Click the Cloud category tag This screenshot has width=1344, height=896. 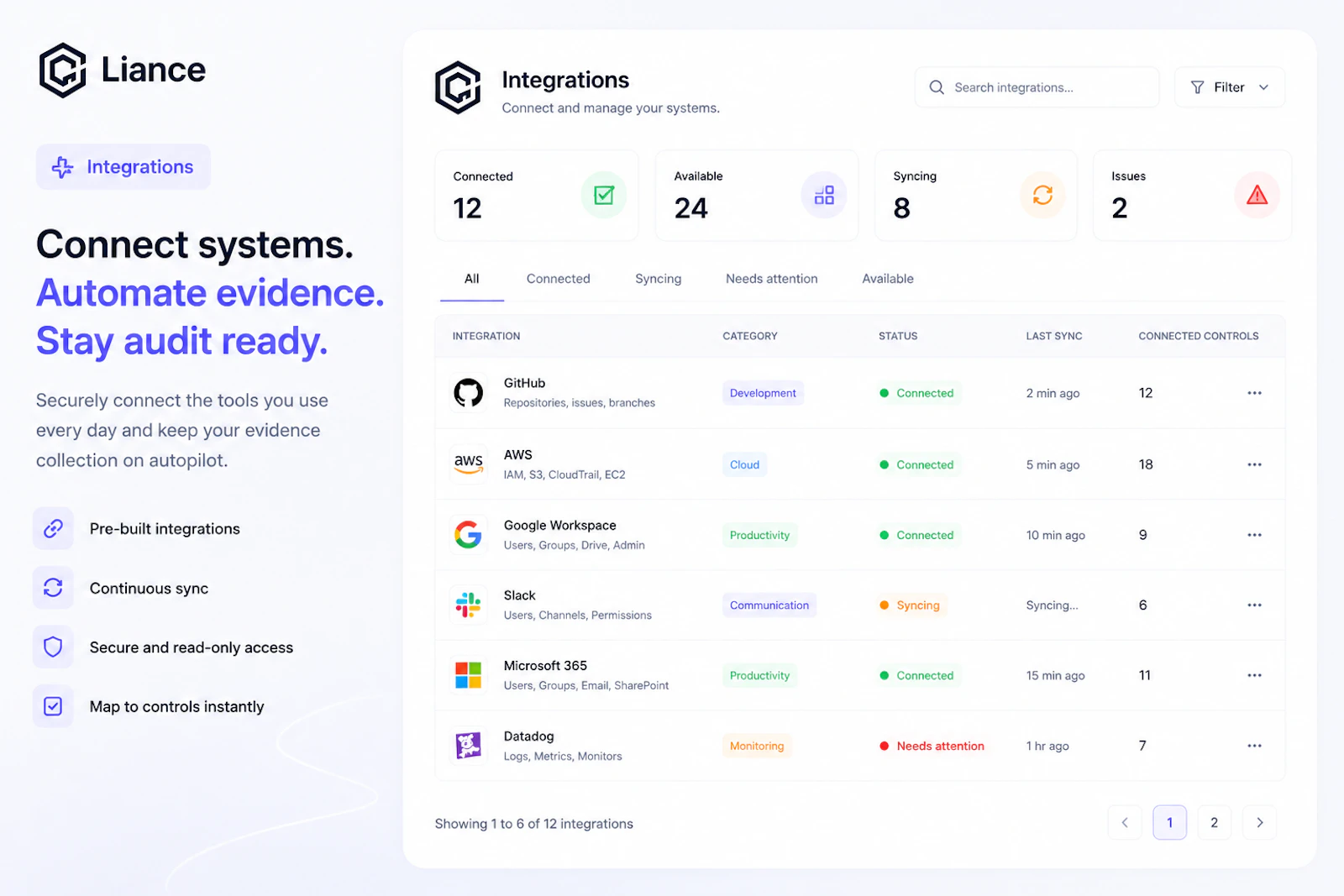pos(744,464)
